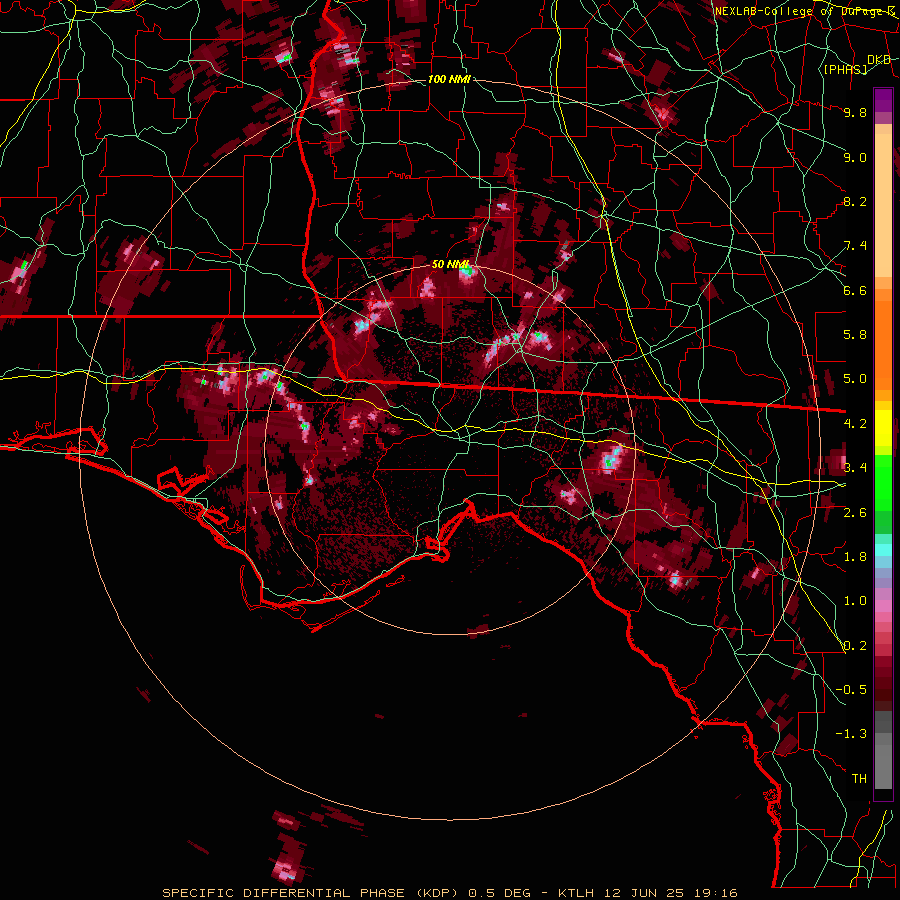Select the gray color bar segment near TH
The image size is (900, 900).
[883, 768]
